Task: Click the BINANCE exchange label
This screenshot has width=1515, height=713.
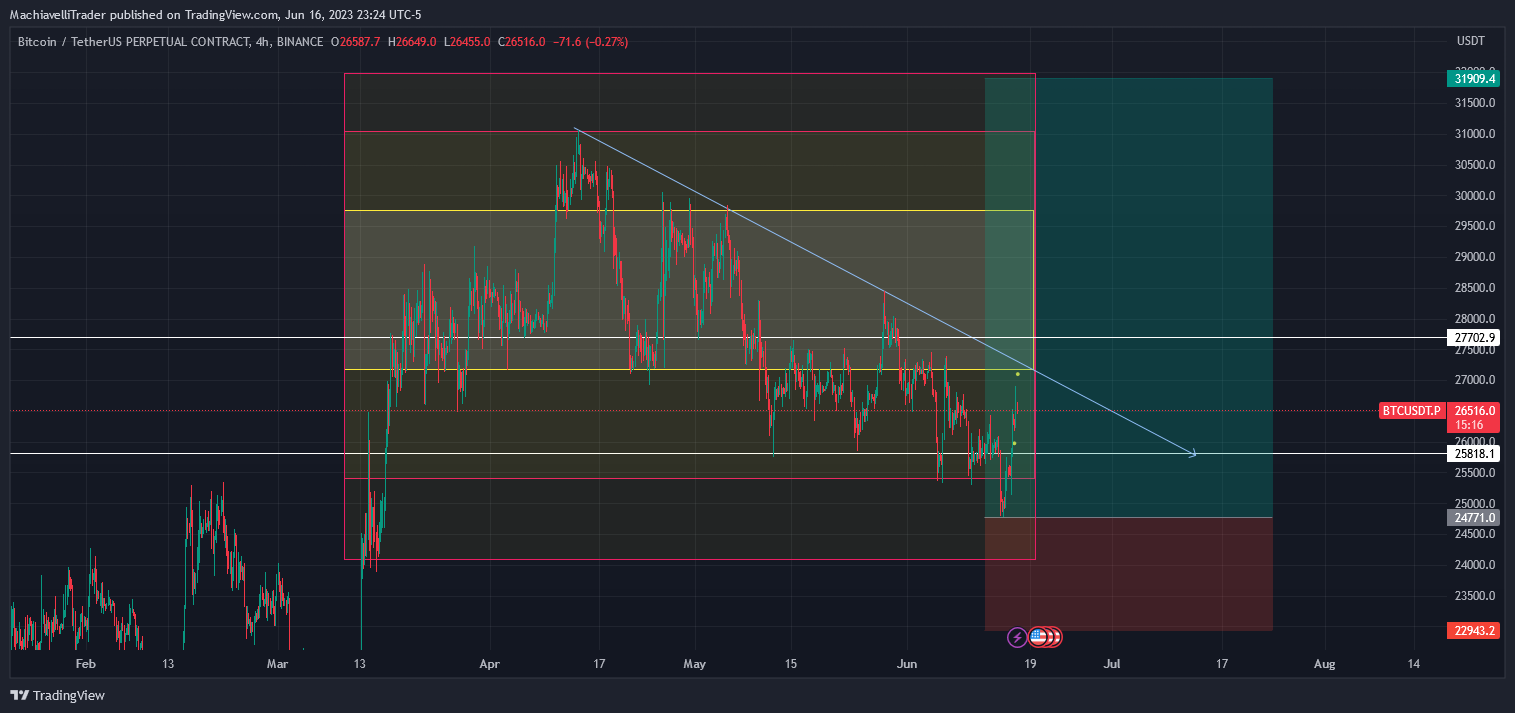Action: pyautogui.click(x=298, y=42)
